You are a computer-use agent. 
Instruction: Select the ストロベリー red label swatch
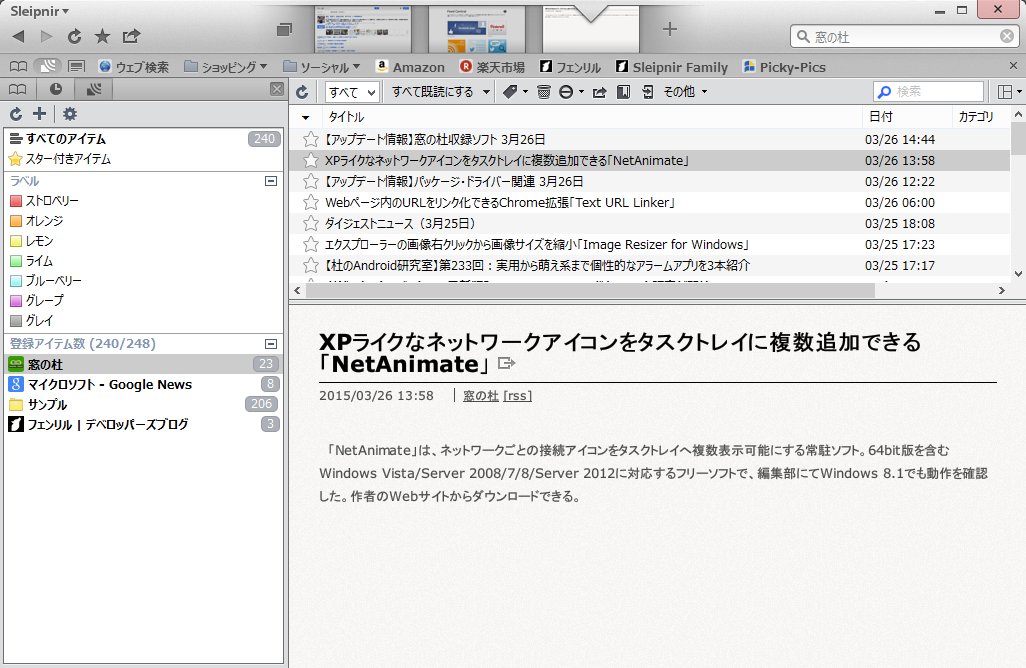(16, 202)
